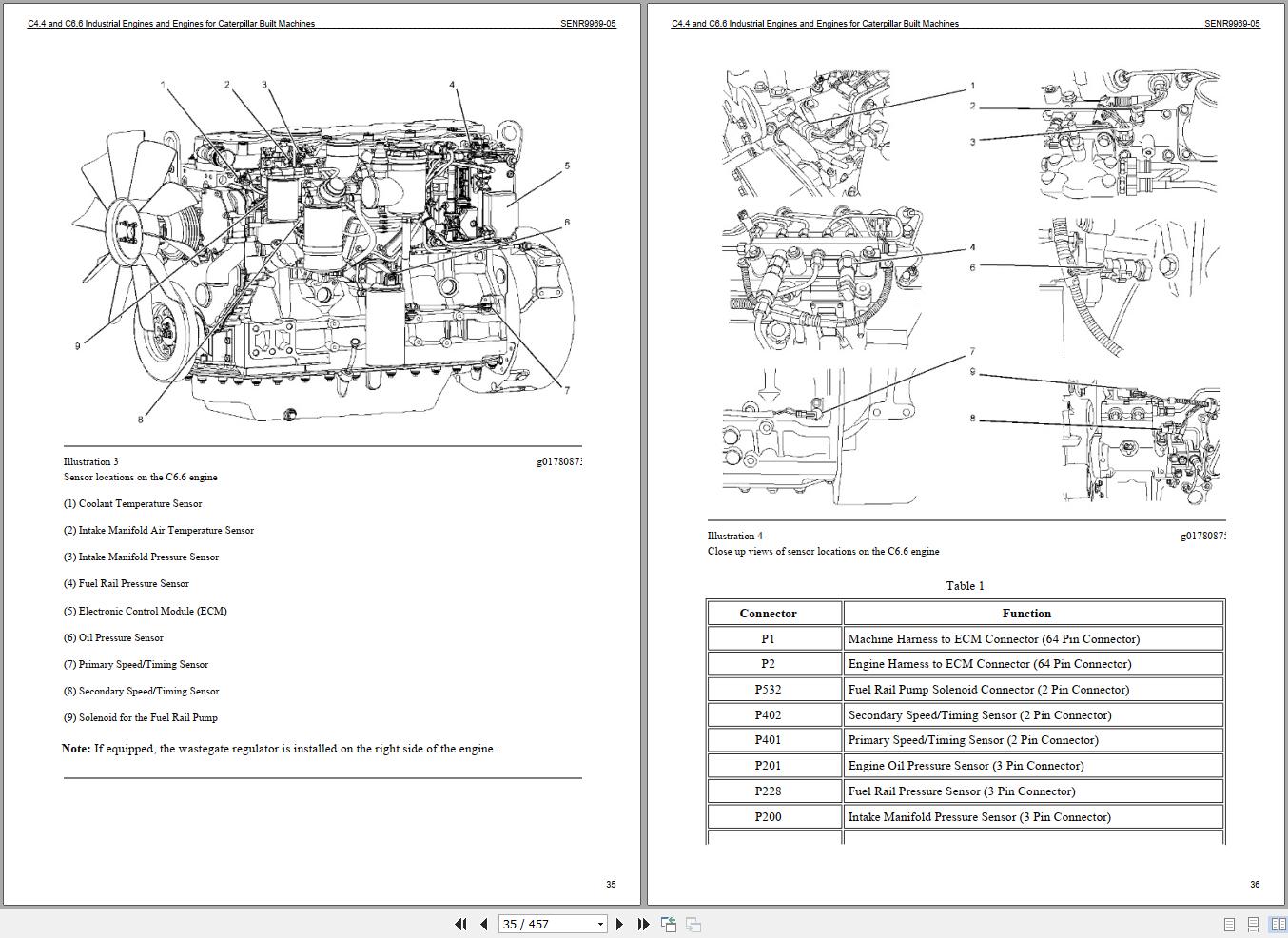Image resolution: width=1288 pixels, height=938 pixels.
Task: Switch off facing pages back to single view
Action: point(1227,924)
